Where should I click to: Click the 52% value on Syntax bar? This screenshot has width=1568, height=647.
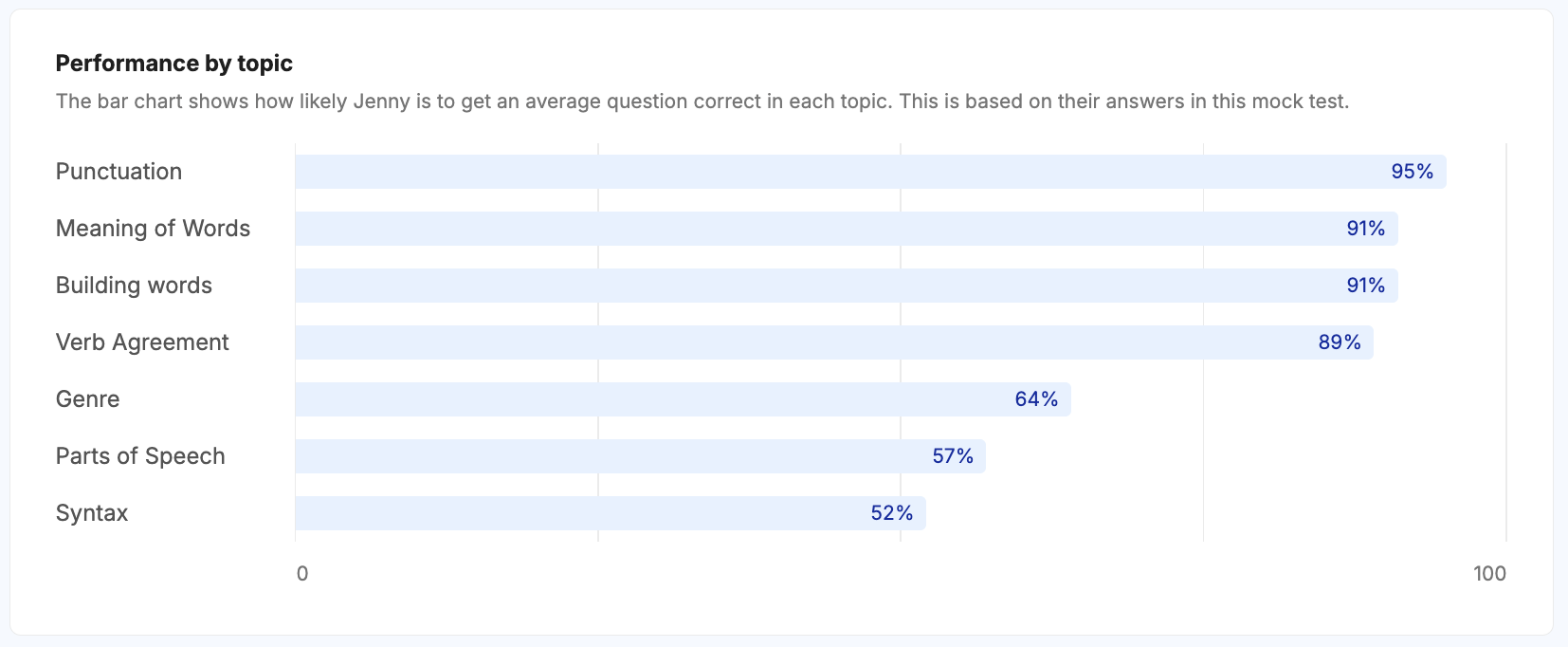click(891, 513)
